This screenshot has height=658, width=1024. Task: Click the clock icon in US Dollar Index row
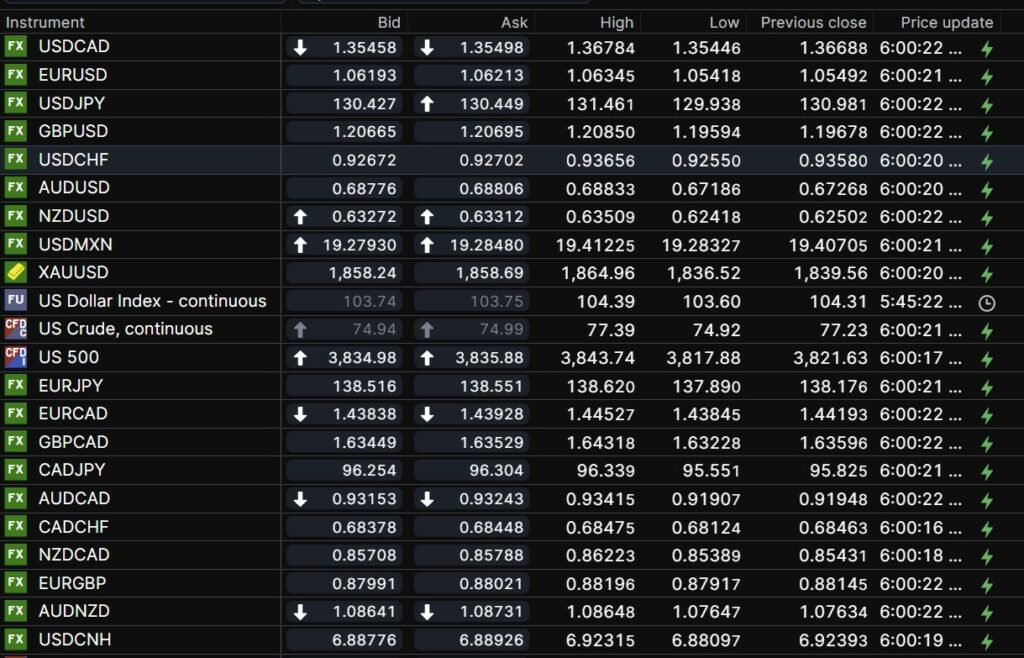[986, 302]
